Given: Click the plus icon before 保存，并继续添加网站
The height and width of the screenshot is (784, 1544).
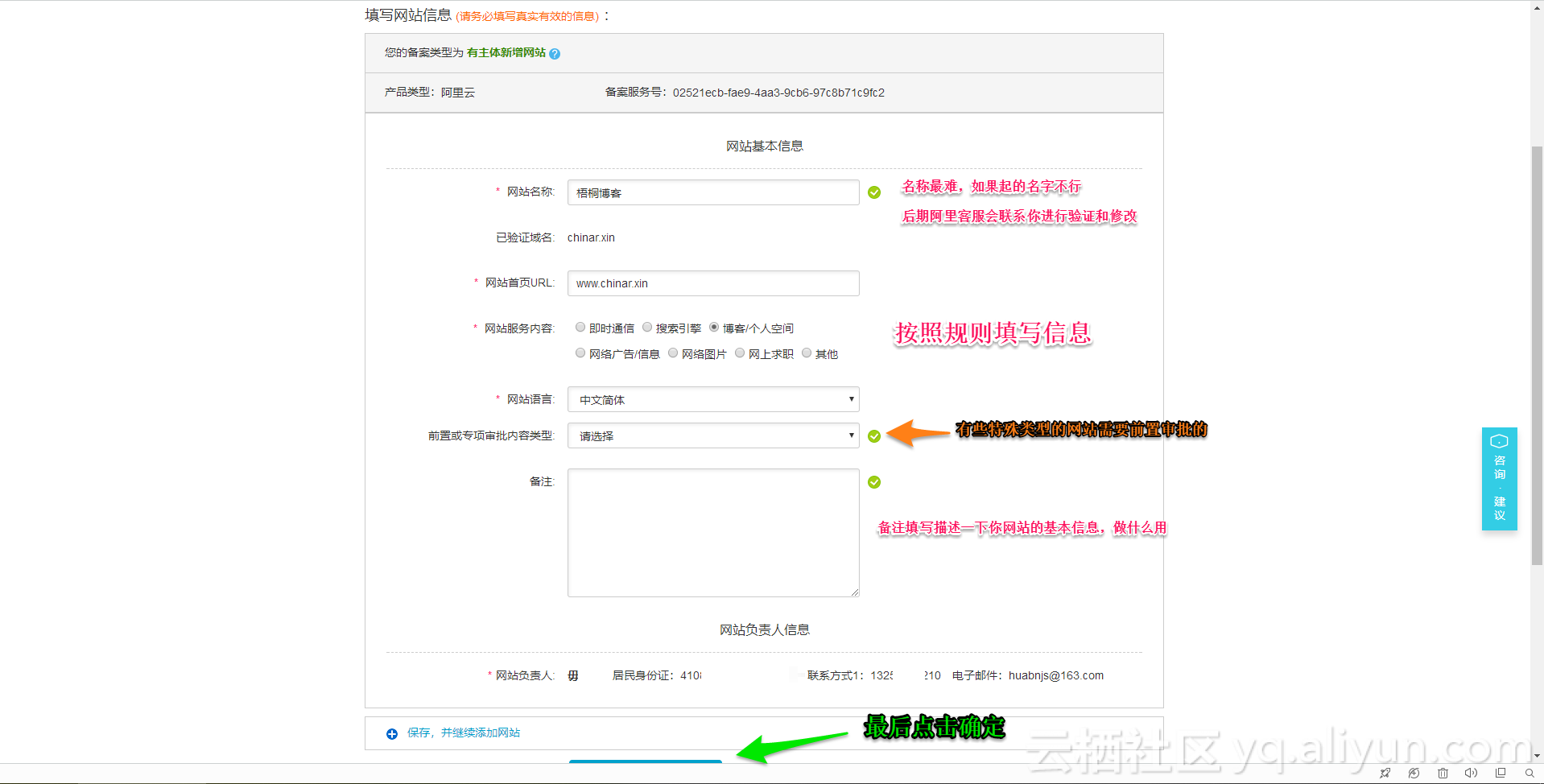Looking at the screenshot, I should point(392,733).
